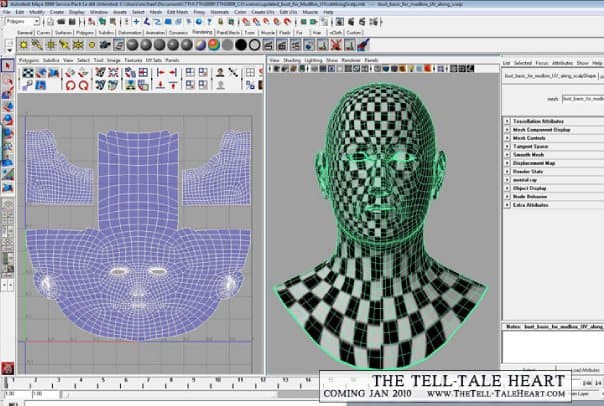This screenshot has height=406, width=604.
Task: Select the arrow Select tool in toolbox
Action: point(7,65)
